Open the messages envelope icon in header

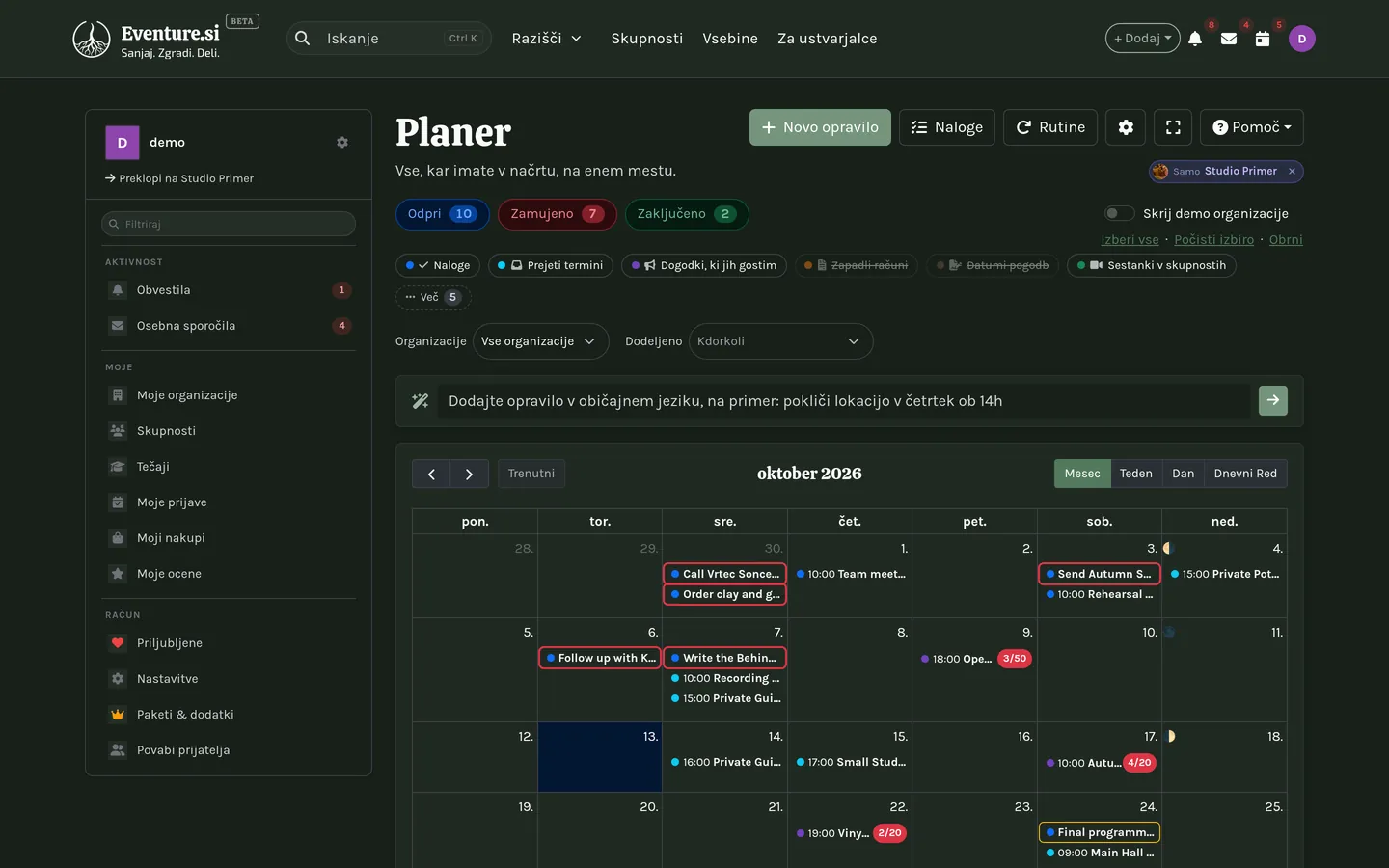tap(1229, 39)
